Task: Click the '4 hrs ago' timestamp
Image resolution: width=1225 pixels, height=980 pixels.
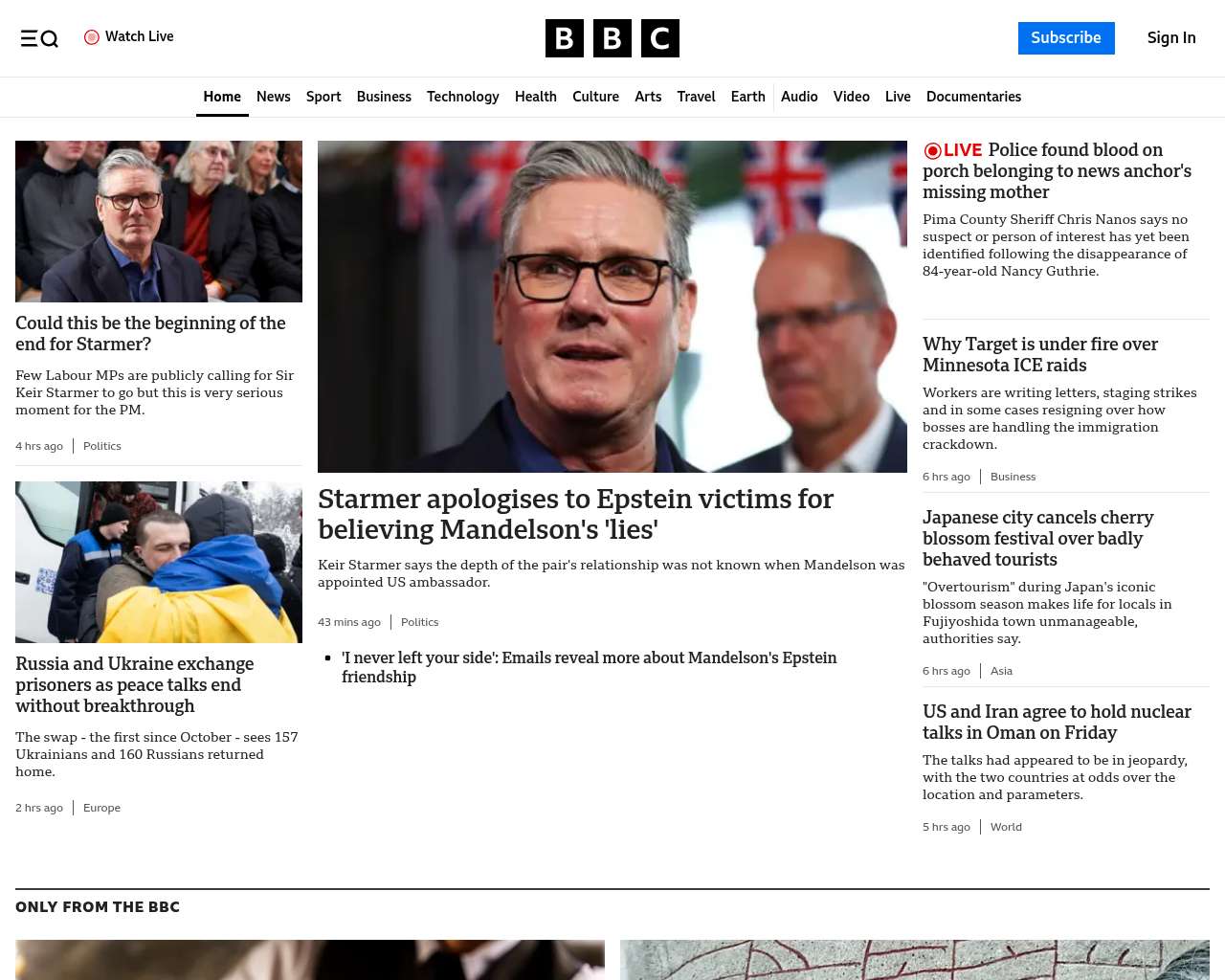Action: pyautogui.click(x=39, y=446)
